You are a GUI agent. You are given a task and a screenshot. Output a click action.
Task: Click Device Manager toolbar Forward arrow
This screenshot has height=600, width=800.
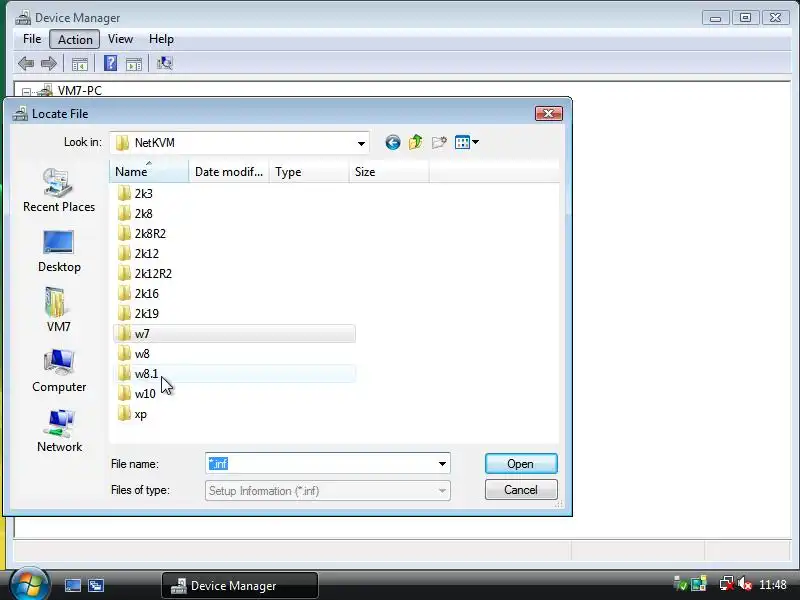[48, 63]
